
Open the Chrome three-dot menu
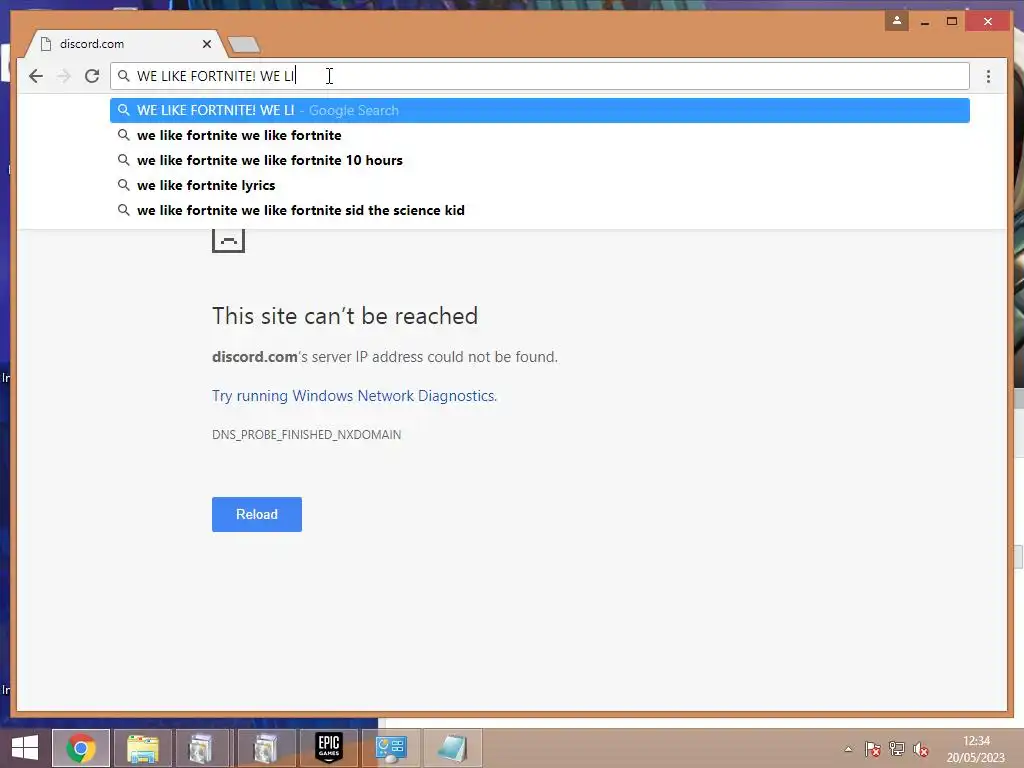pyautogui.click(x=988, y=76)
